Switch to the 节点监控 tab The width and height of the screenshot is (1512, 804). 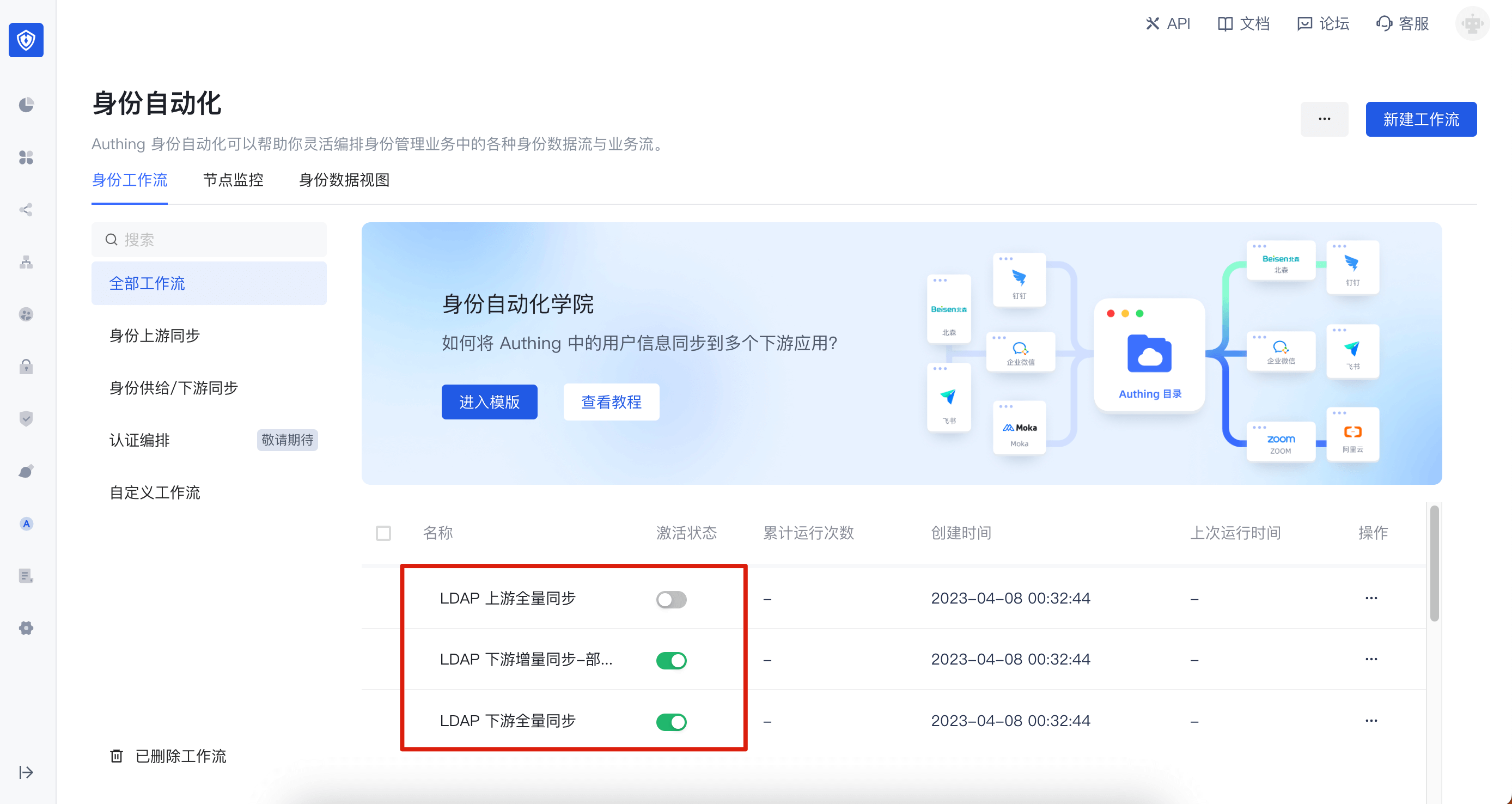pos(233,180)
